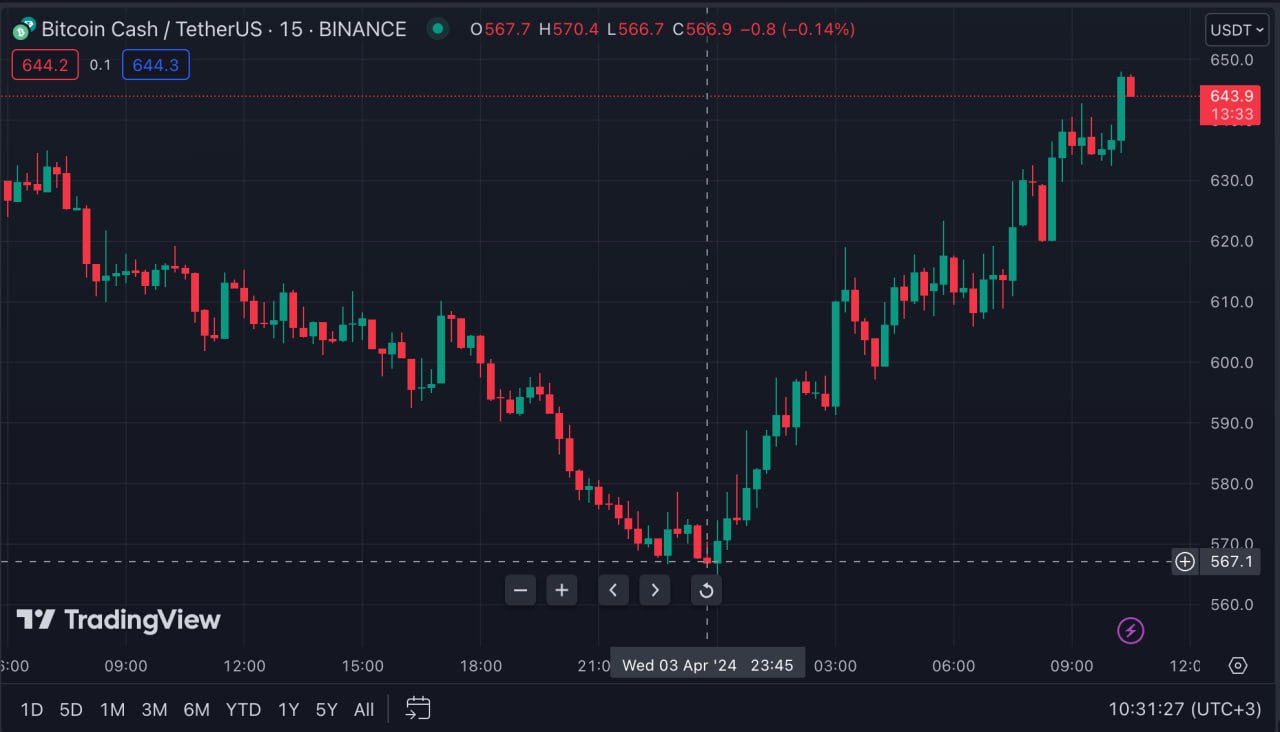1280x732 pixels.
Task: Select the YTD time range
Action: (243, 709)
